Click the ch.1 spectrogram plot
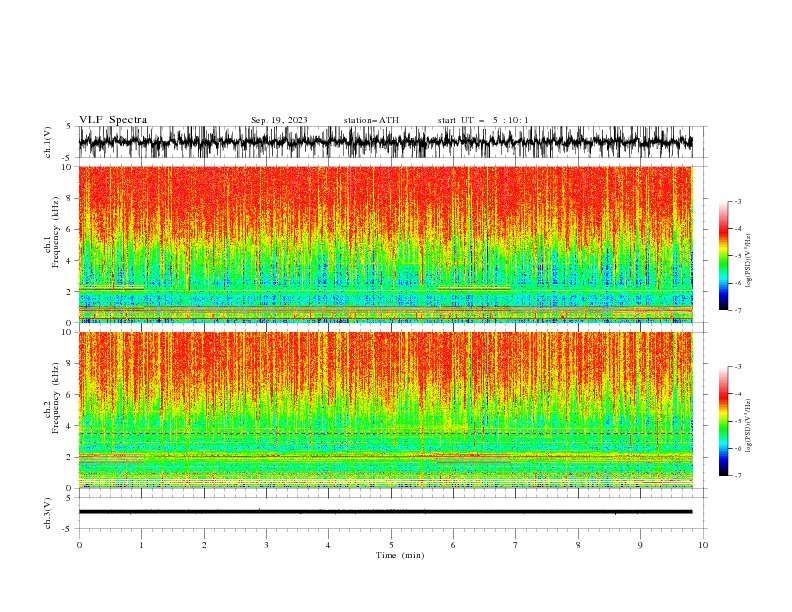 tap(386, 244)
